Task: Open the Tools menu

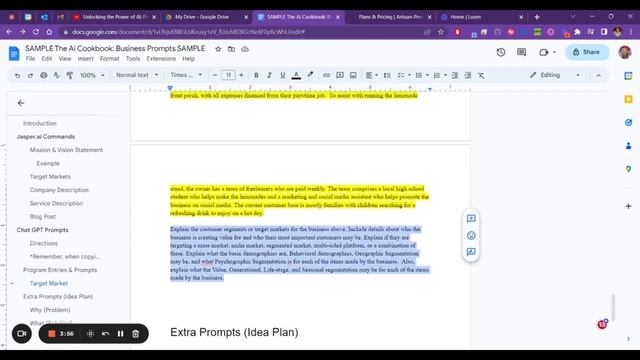Action: click(133, 59)
